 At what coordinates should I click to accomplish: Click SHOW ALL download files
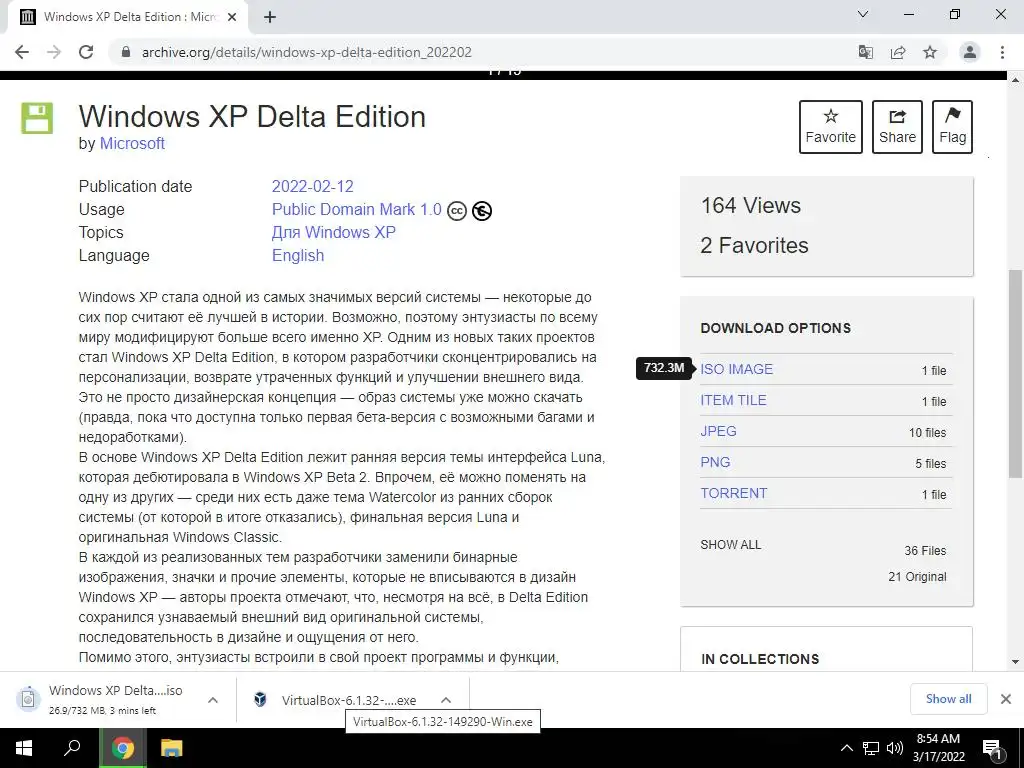coord(731,545)
